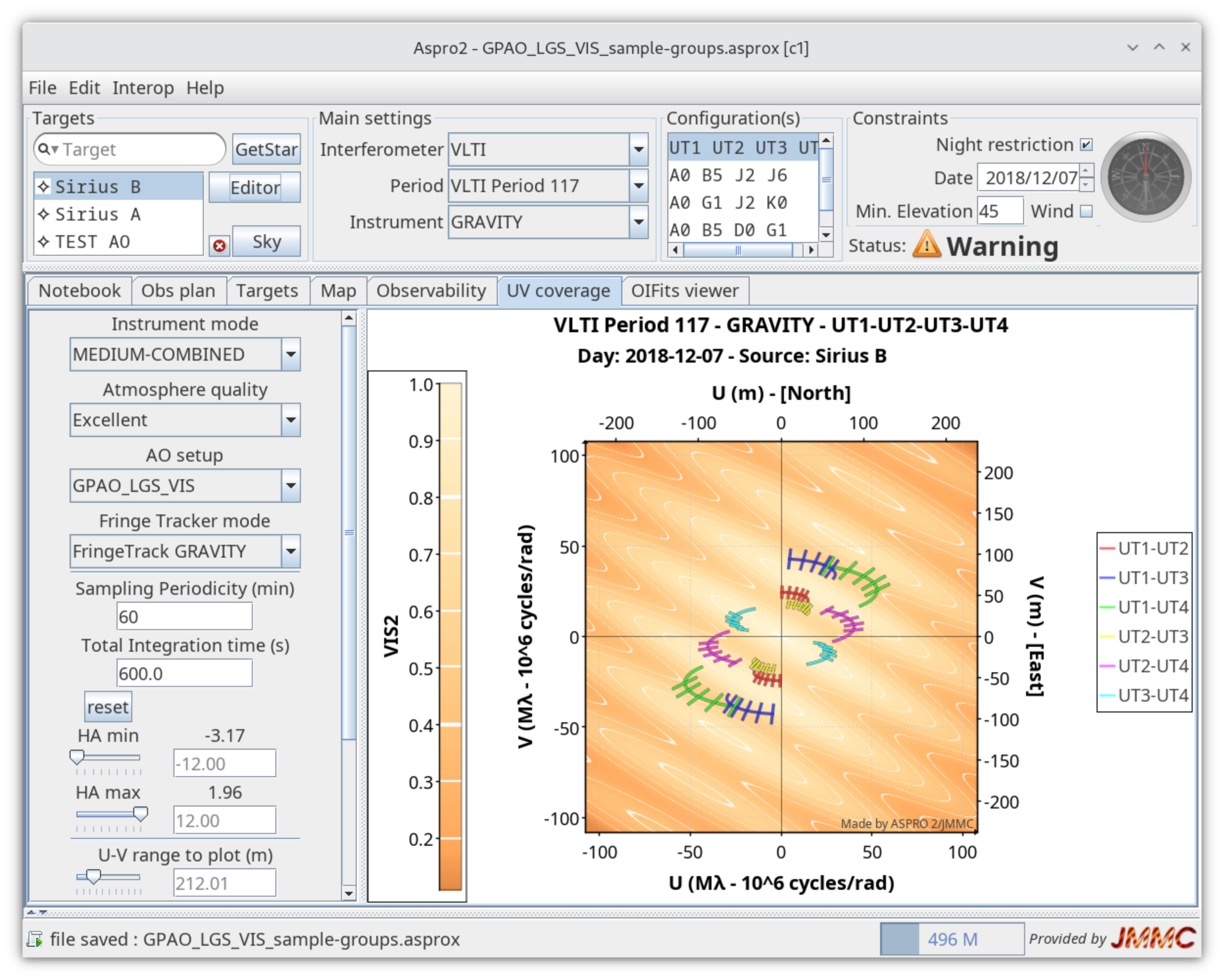Click the file saved status icon
The width and height of the screenshot is (1224, 980).
coord(35,939)
